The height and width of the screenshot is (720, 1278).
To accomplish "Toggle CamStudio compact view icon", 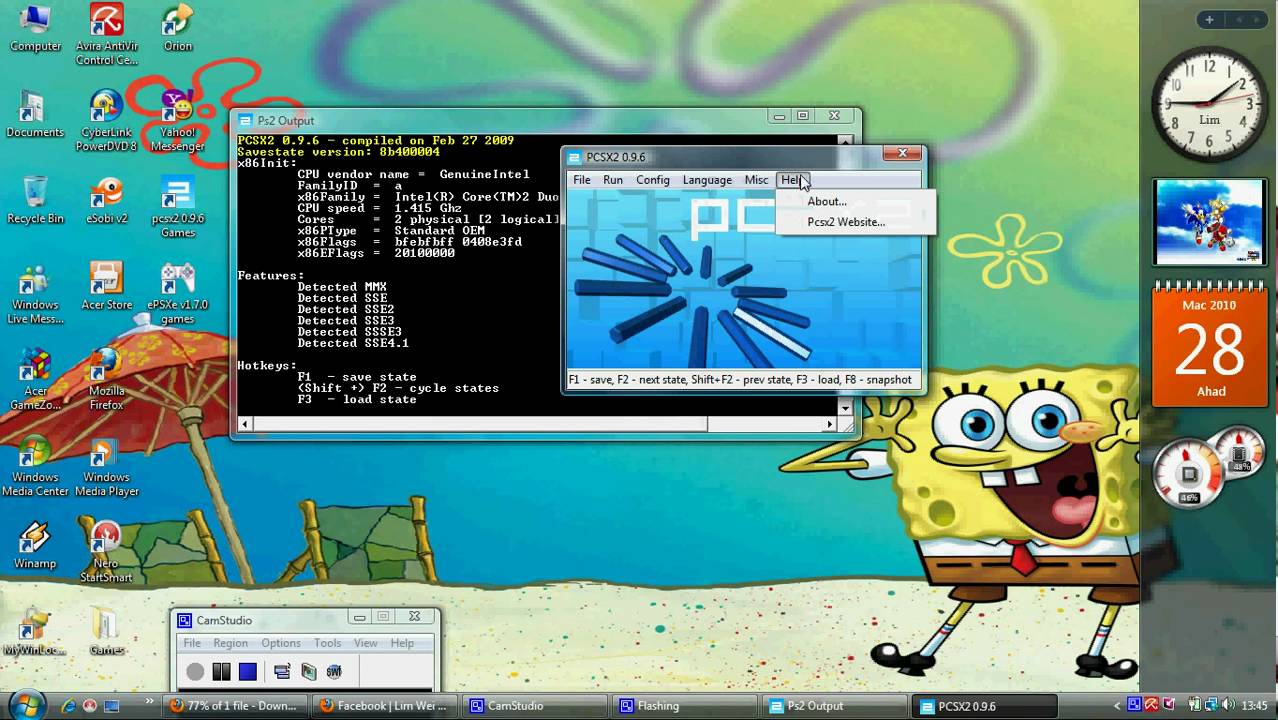I will [x=282, y=672].
